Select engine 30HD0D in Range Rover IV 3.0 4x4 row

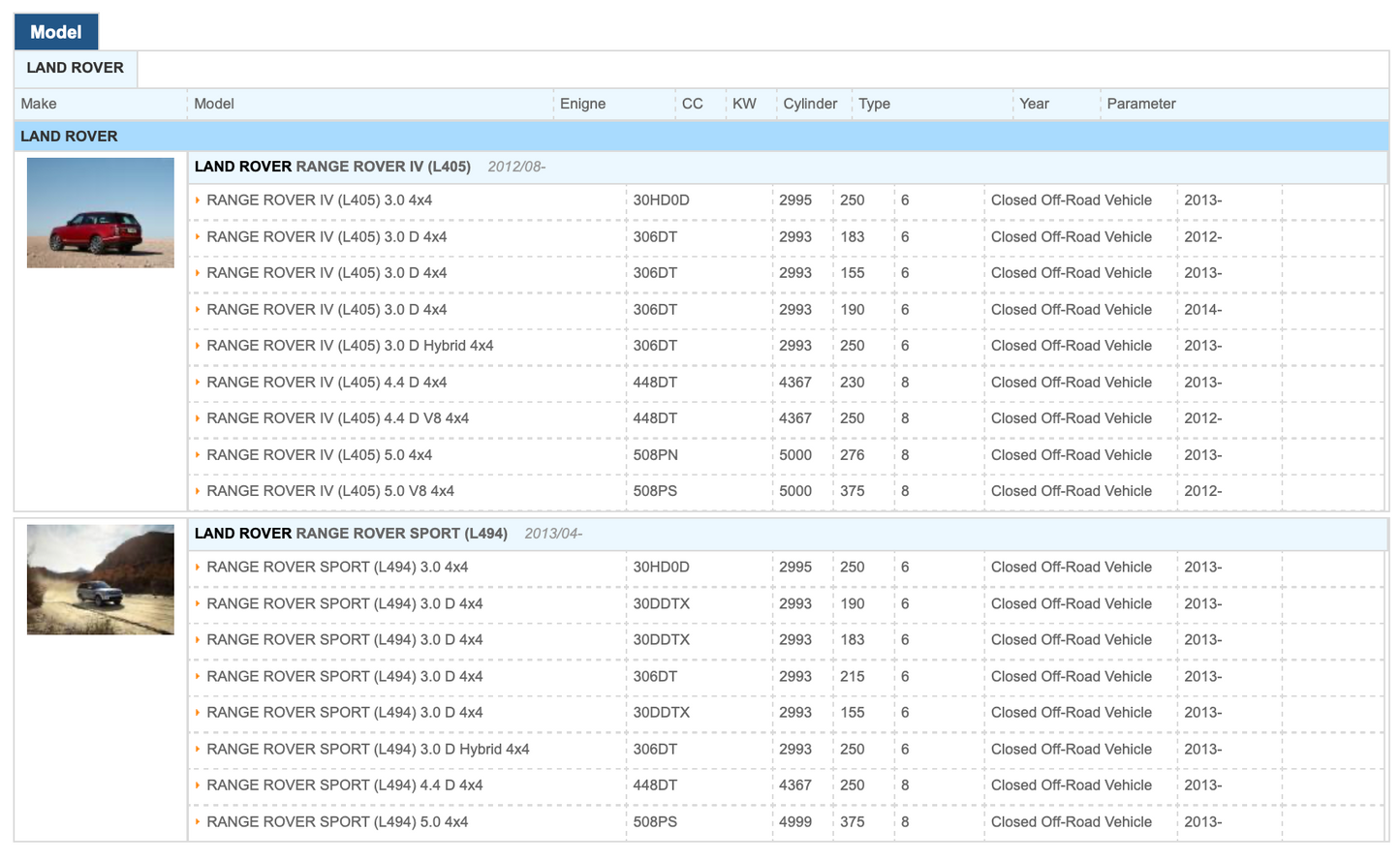click(x=661, y=200)
